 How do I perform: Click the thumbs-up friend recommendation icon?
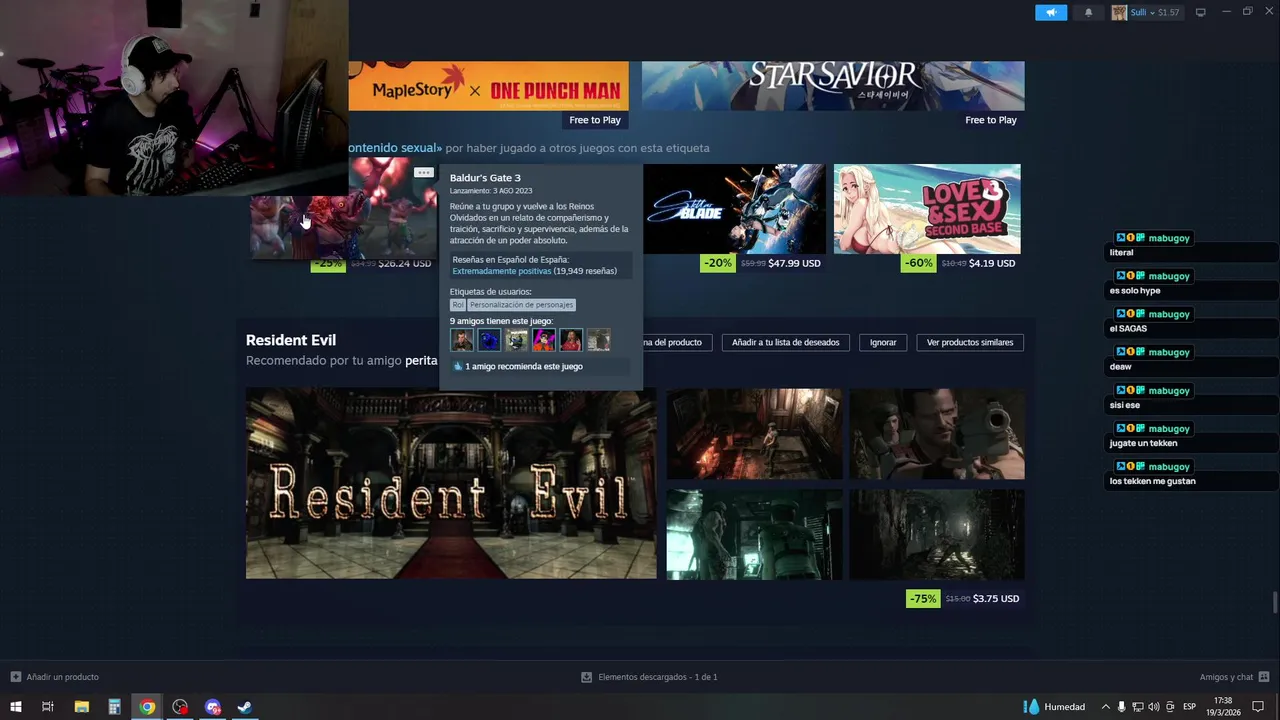coord(458,366)
